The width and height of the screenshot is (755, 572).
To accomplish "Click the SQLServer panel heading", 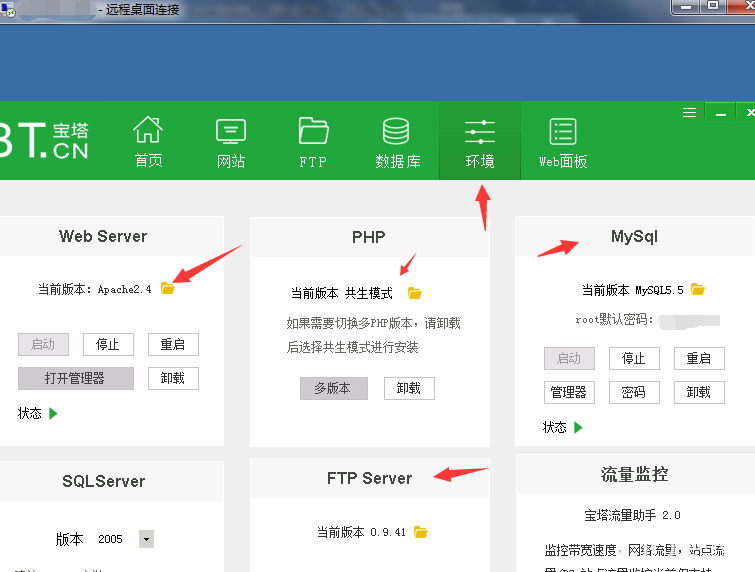I will tap(104, 481).
